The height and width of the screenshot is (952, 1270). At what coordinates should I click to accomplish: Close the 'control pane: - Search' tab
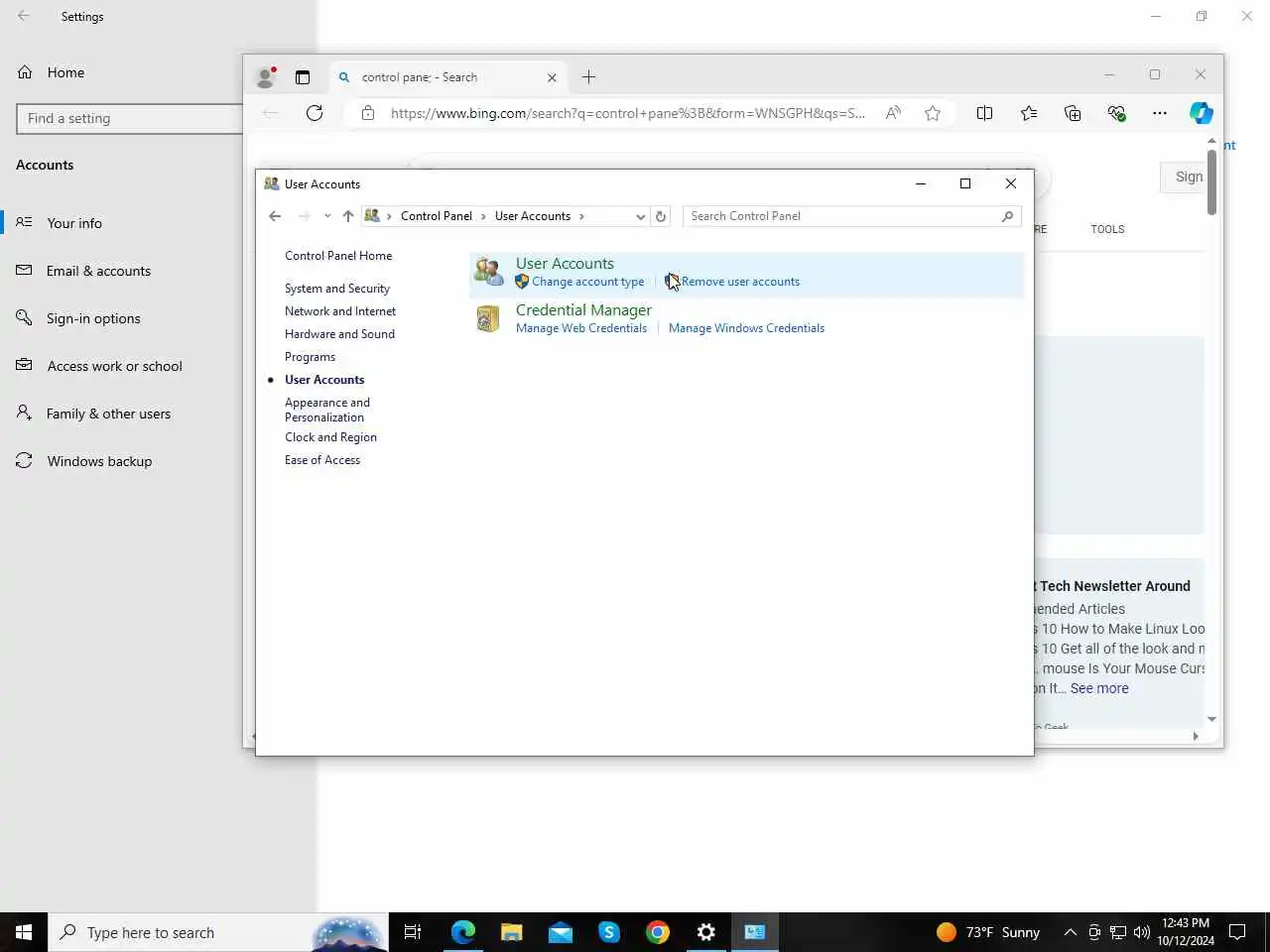[552, 77]
